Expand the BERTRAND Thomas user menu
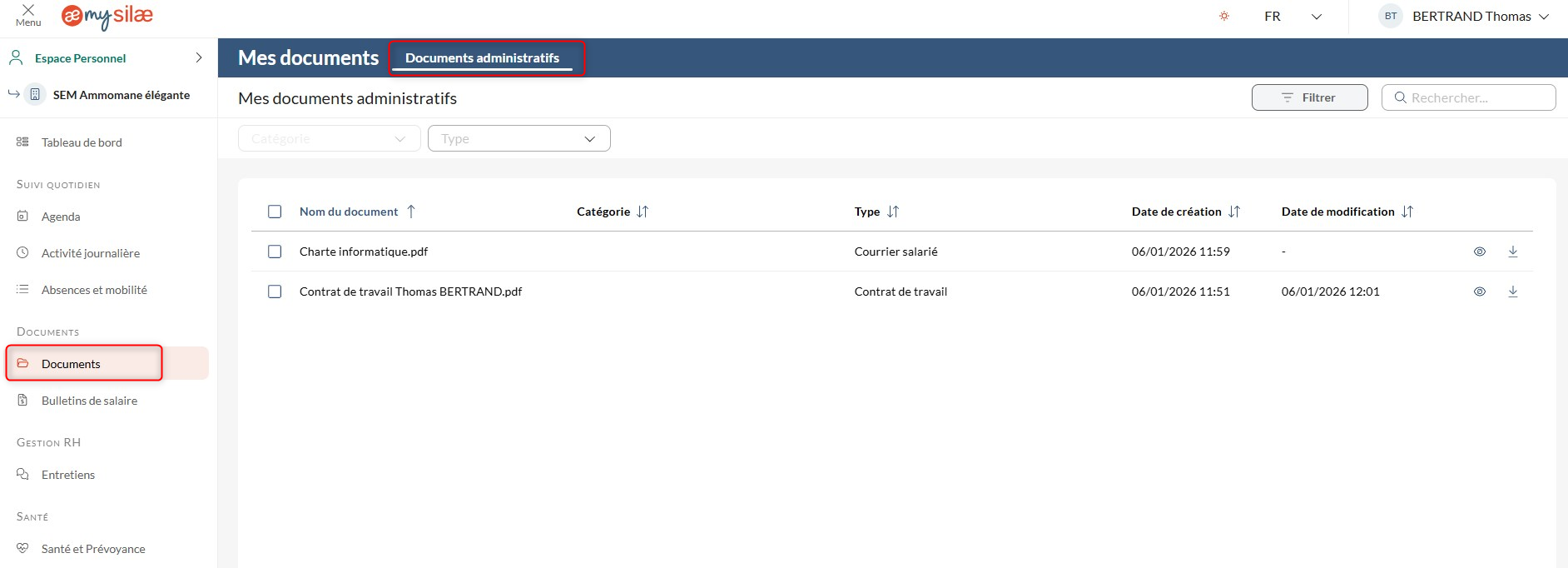 click(1470, 17)
